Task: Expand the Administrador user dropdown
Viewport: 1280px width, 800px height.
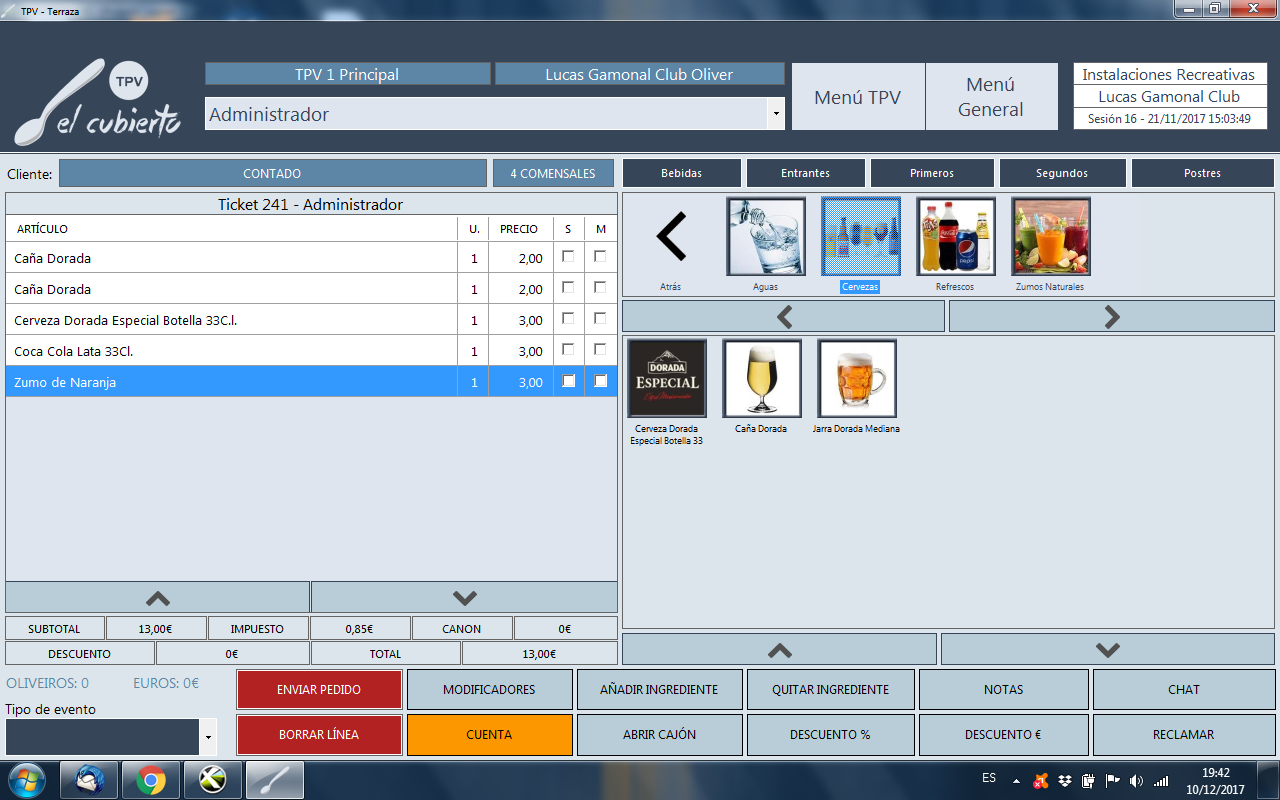Action: (776, 115)
